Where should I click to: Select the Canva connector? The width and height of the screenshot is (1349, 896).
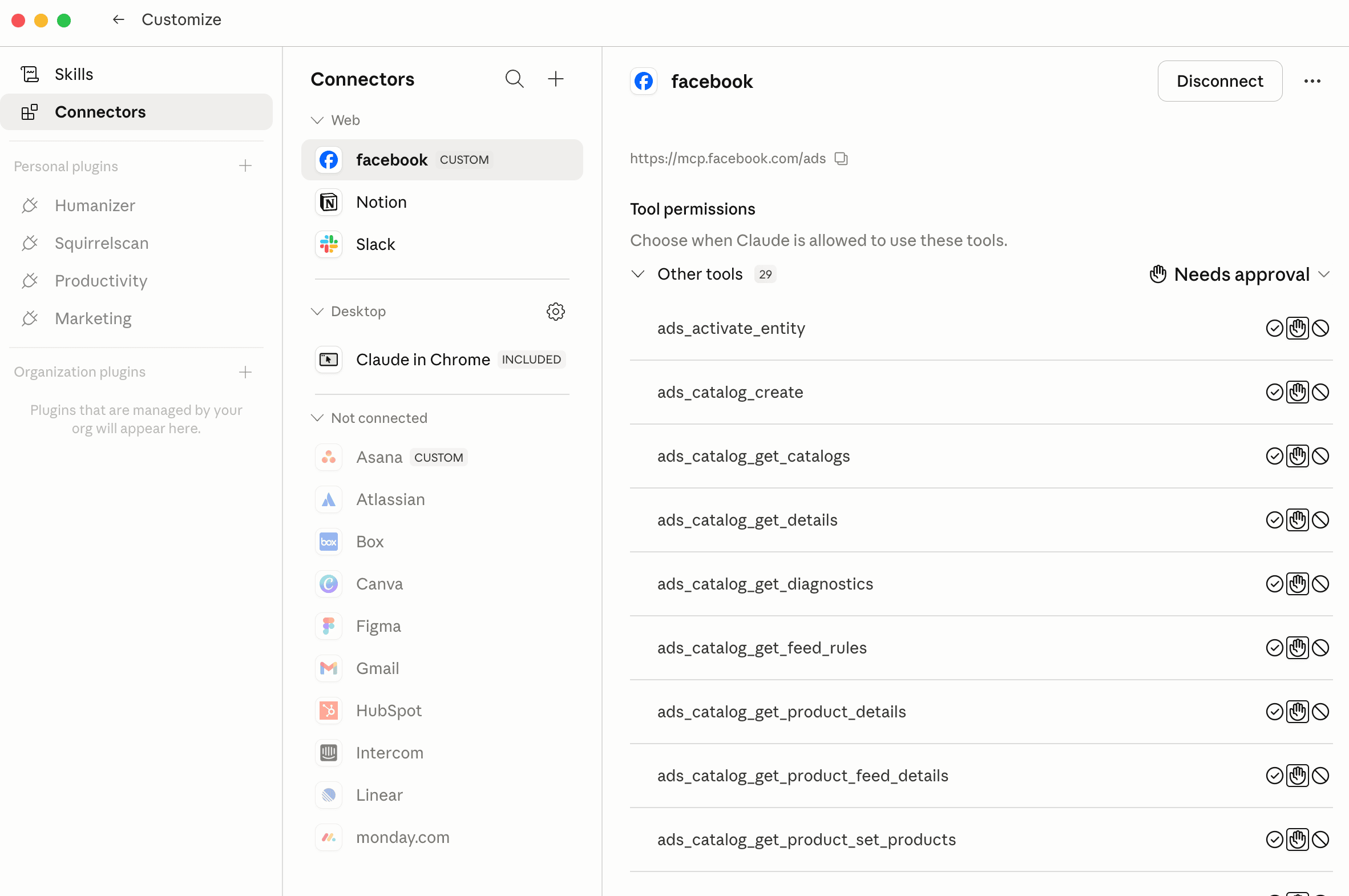coord(442,584)
